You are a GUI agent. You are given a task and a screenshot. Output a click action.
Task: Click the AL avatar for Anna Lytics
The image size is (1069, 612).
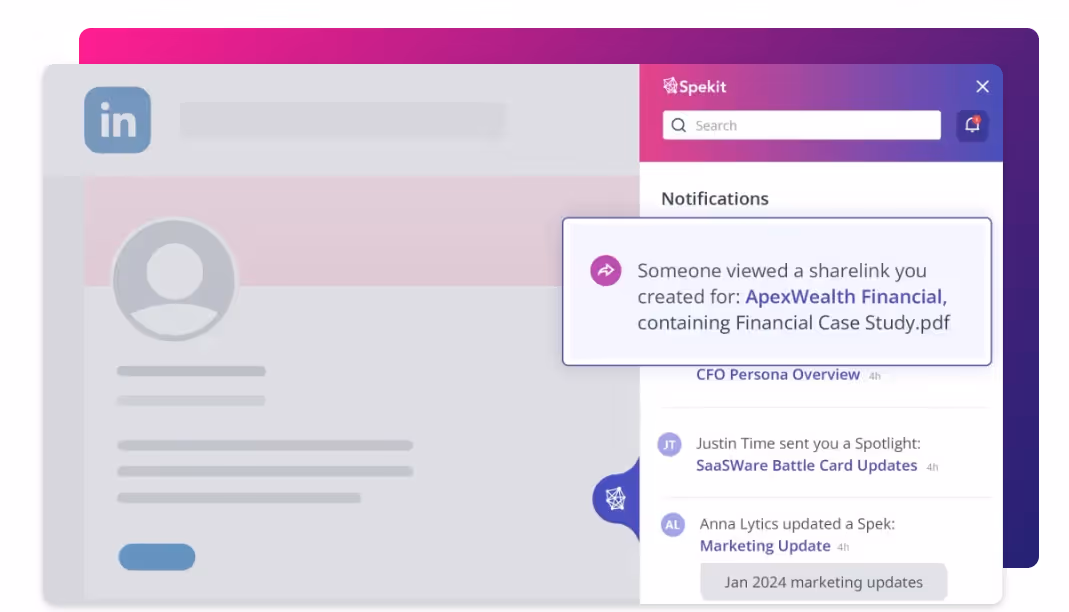click(x=673, y=525)
